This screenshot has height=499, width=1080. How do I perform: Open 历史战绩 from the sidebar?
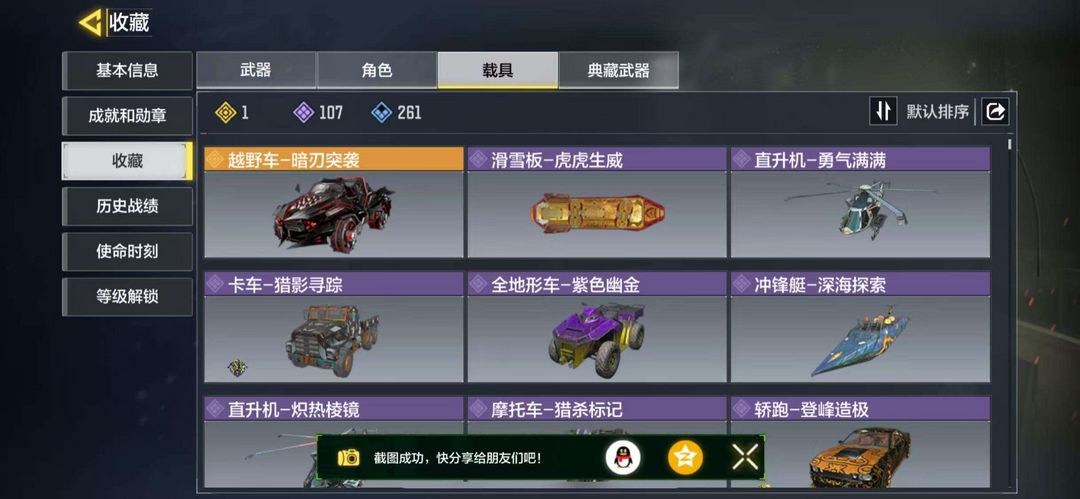[x=127, y=206]
